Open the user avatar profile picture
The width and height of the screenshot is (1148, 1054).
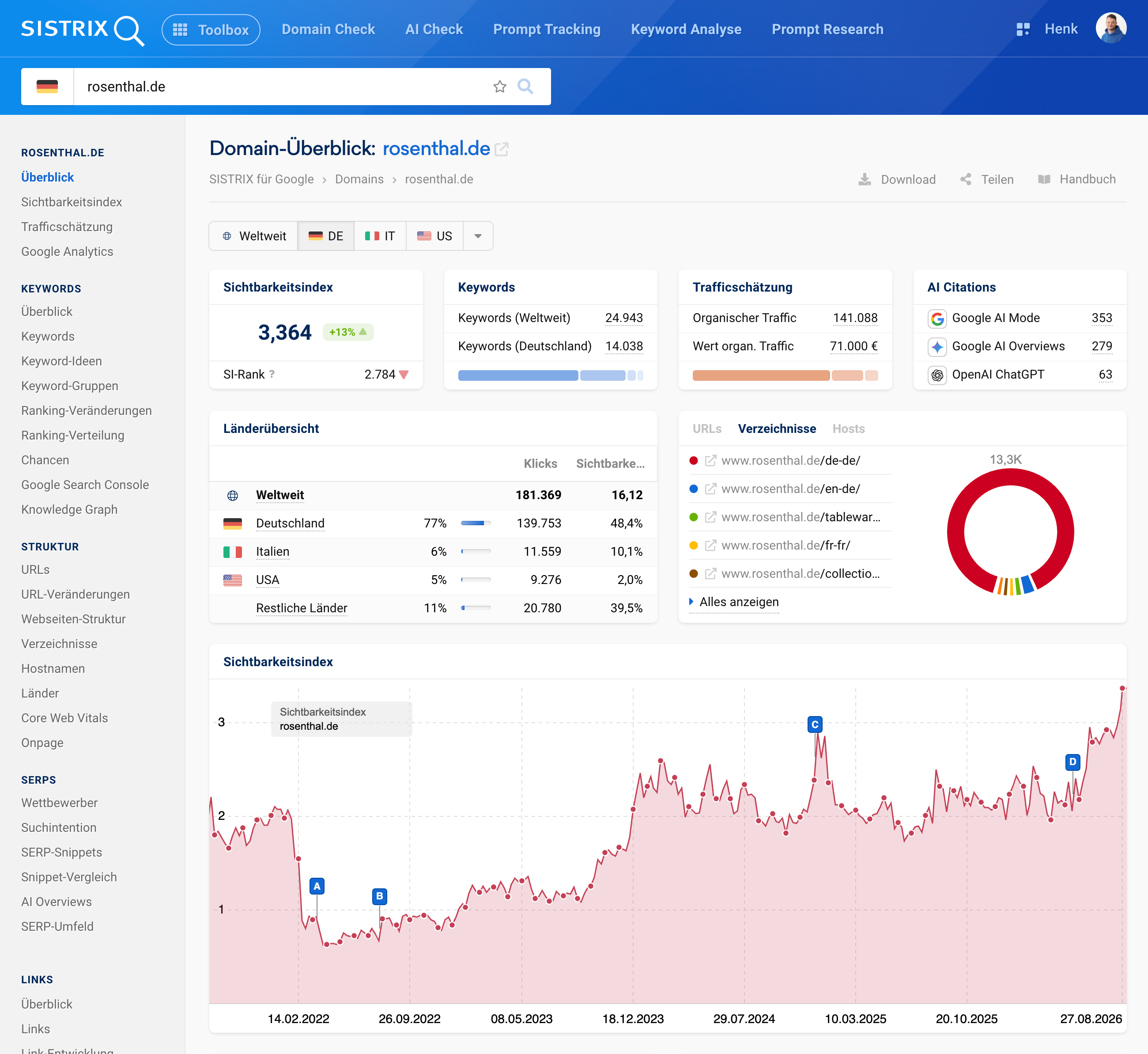coord(1111,28)
